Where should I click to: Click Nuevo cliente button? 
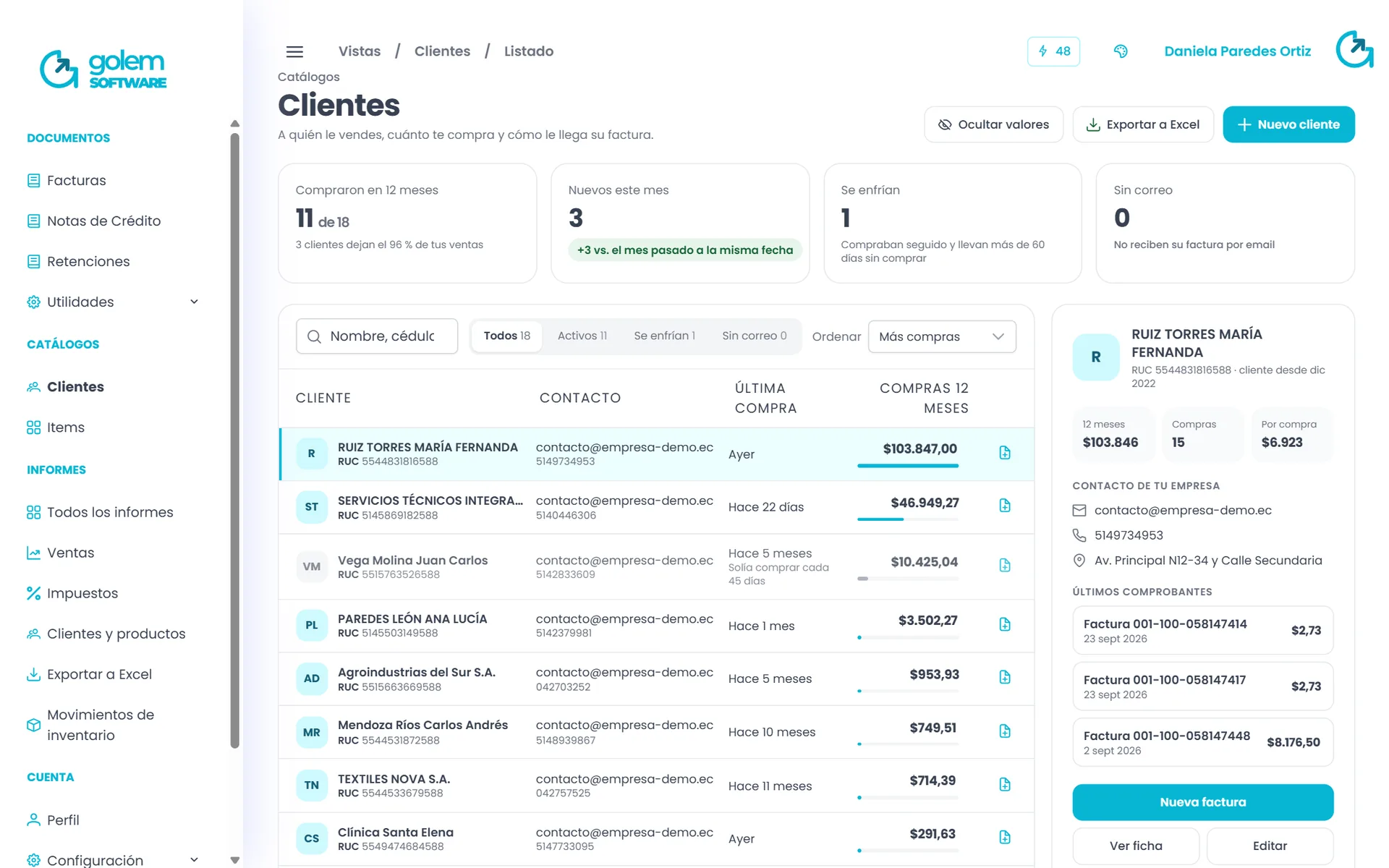click(1288, 124)
